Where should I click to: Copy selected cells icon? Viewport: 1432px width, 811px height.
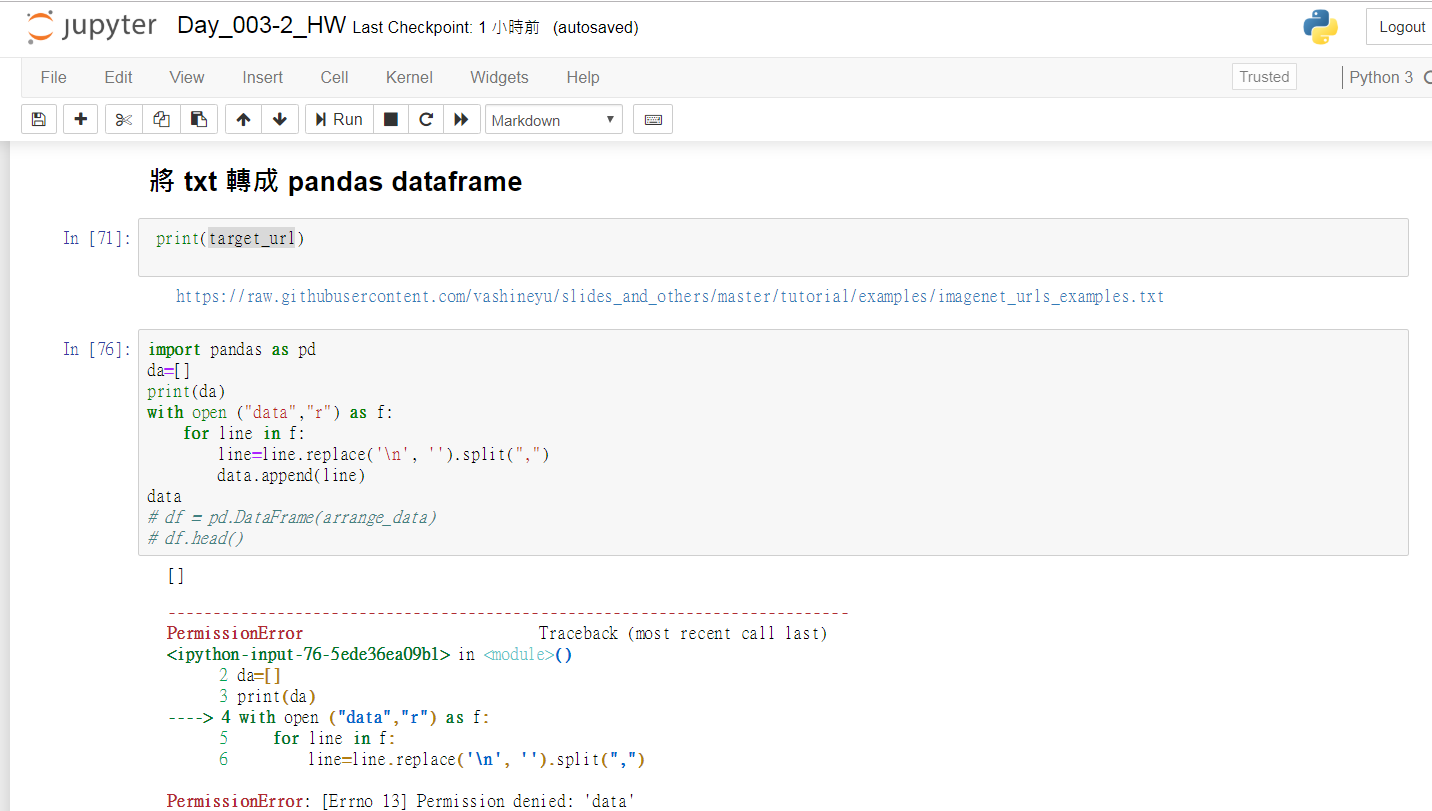[x=161, y=120]
